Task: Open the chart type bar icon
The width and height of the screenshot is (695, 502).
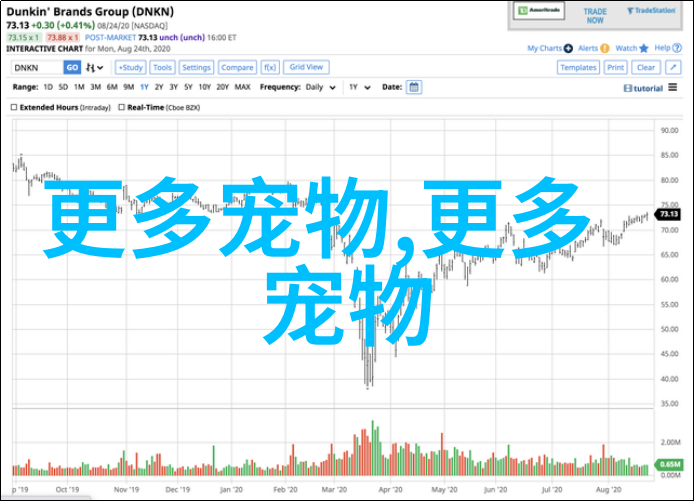Action: point(90,68)
